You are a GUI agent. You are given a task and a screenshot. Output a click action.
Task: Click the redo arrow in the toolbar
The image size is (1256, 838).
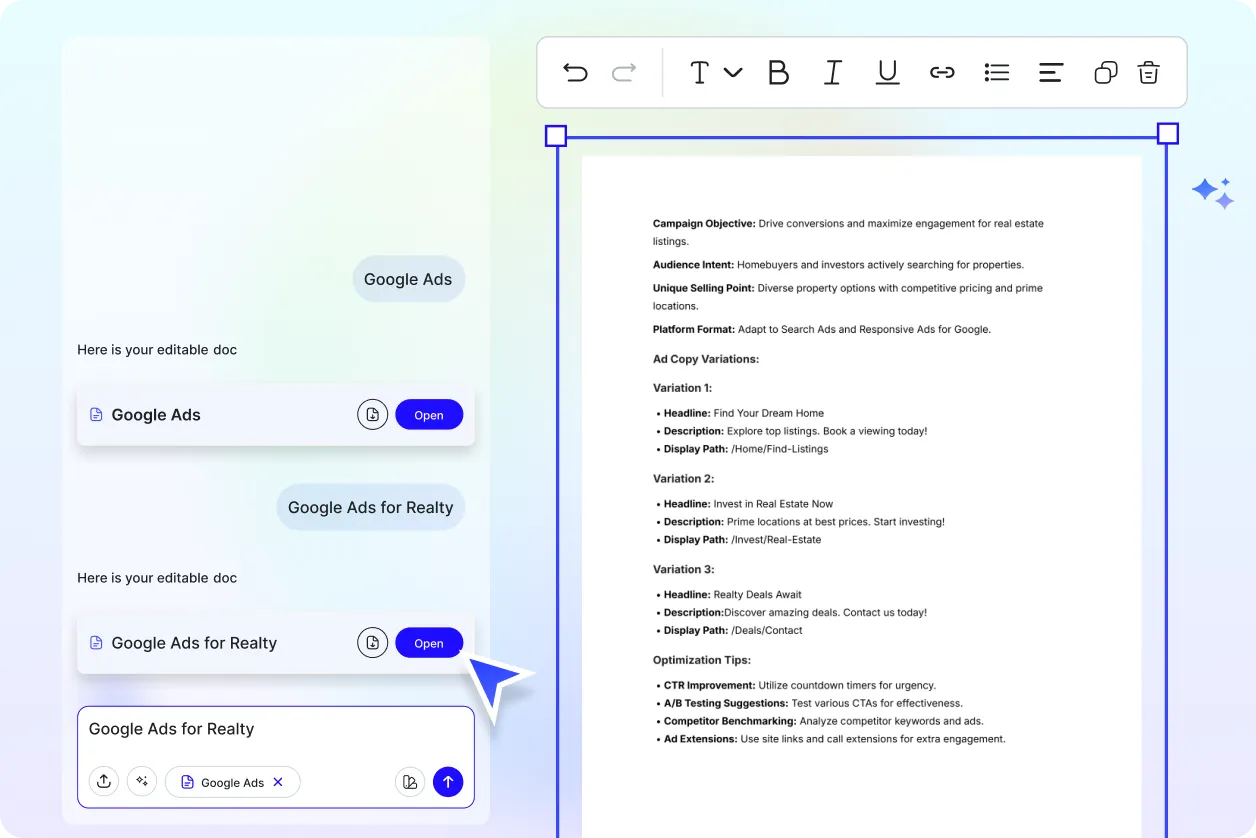click(624, 72)
